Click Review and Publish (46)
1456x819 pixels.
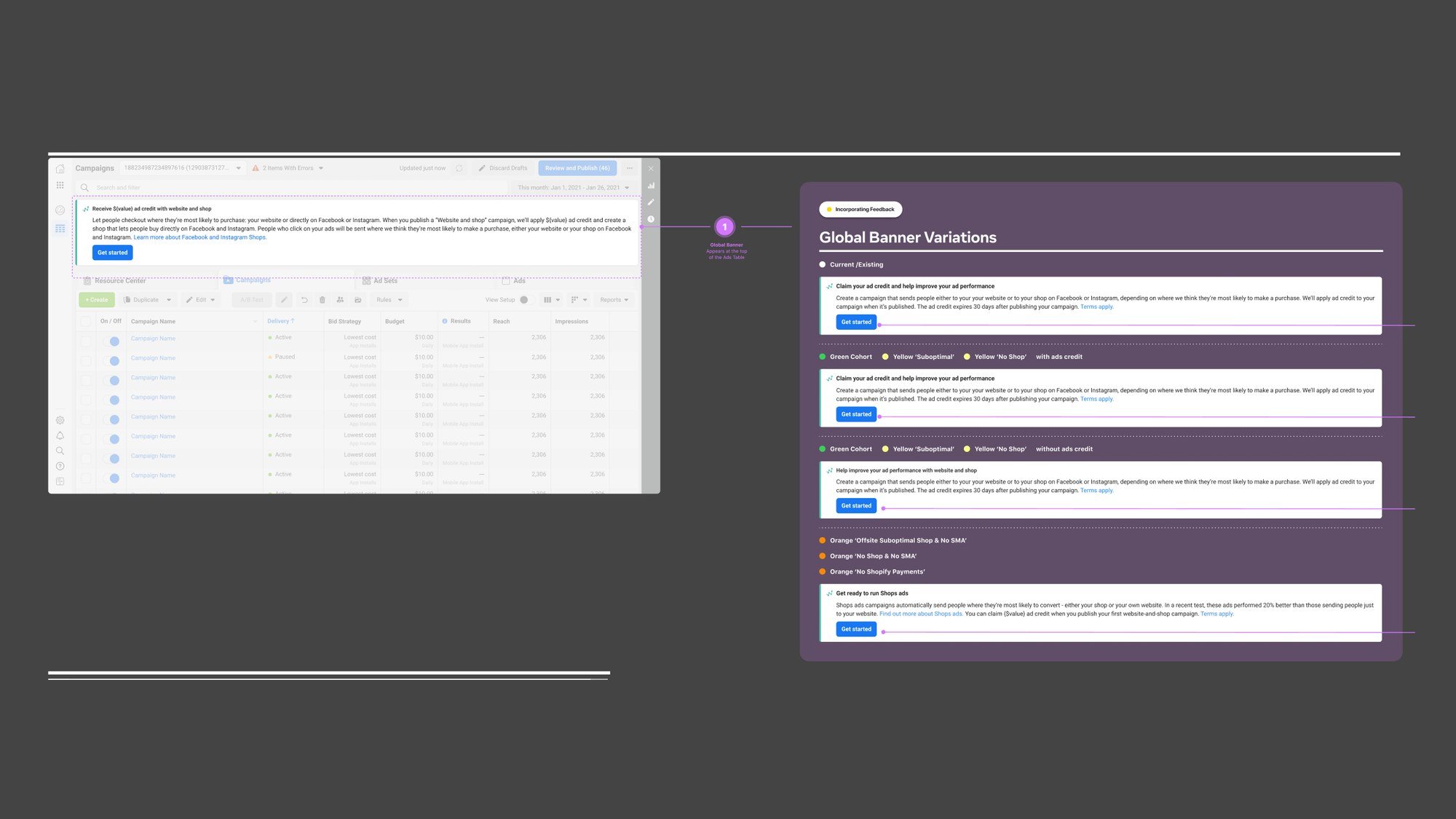(x=577, y=168)
